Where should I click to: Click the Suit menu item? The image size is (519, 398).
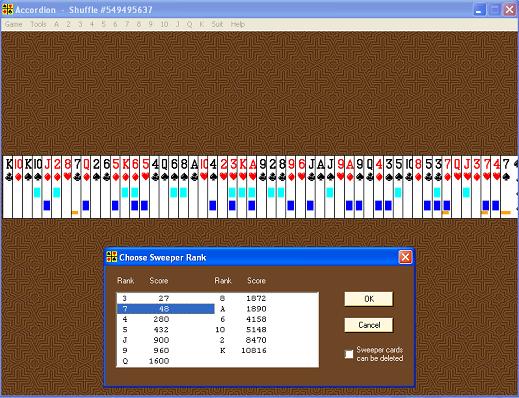click(217, 24)
